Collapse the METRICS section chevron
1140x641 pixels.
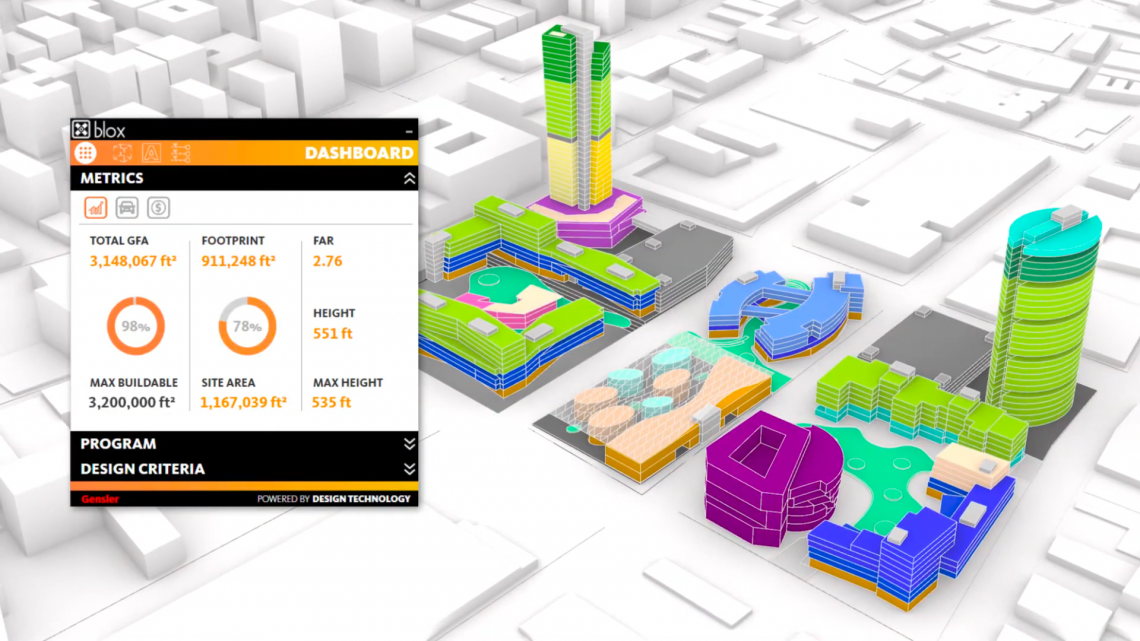[x=408, y=178]
